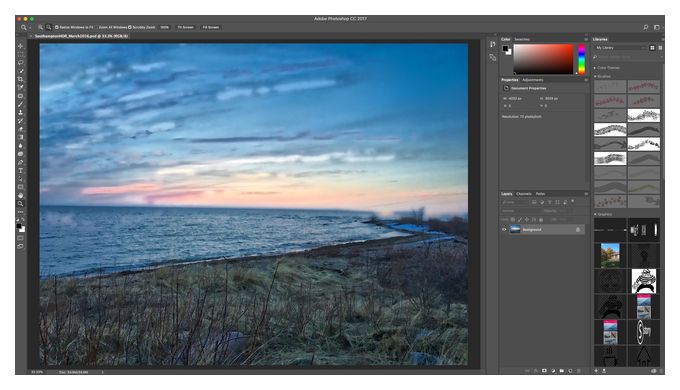Toggle Resize Windows to Fit checkbox
This screenshot has height=390, width=680.
pos(56,27)
